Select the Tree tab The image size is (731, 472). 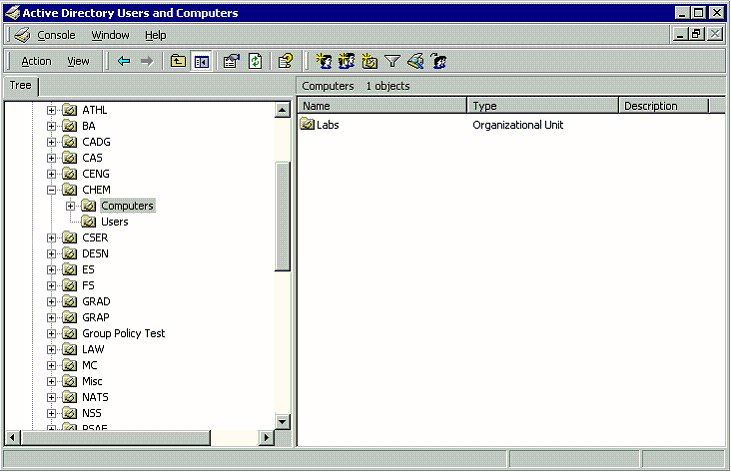coord(21,86)
